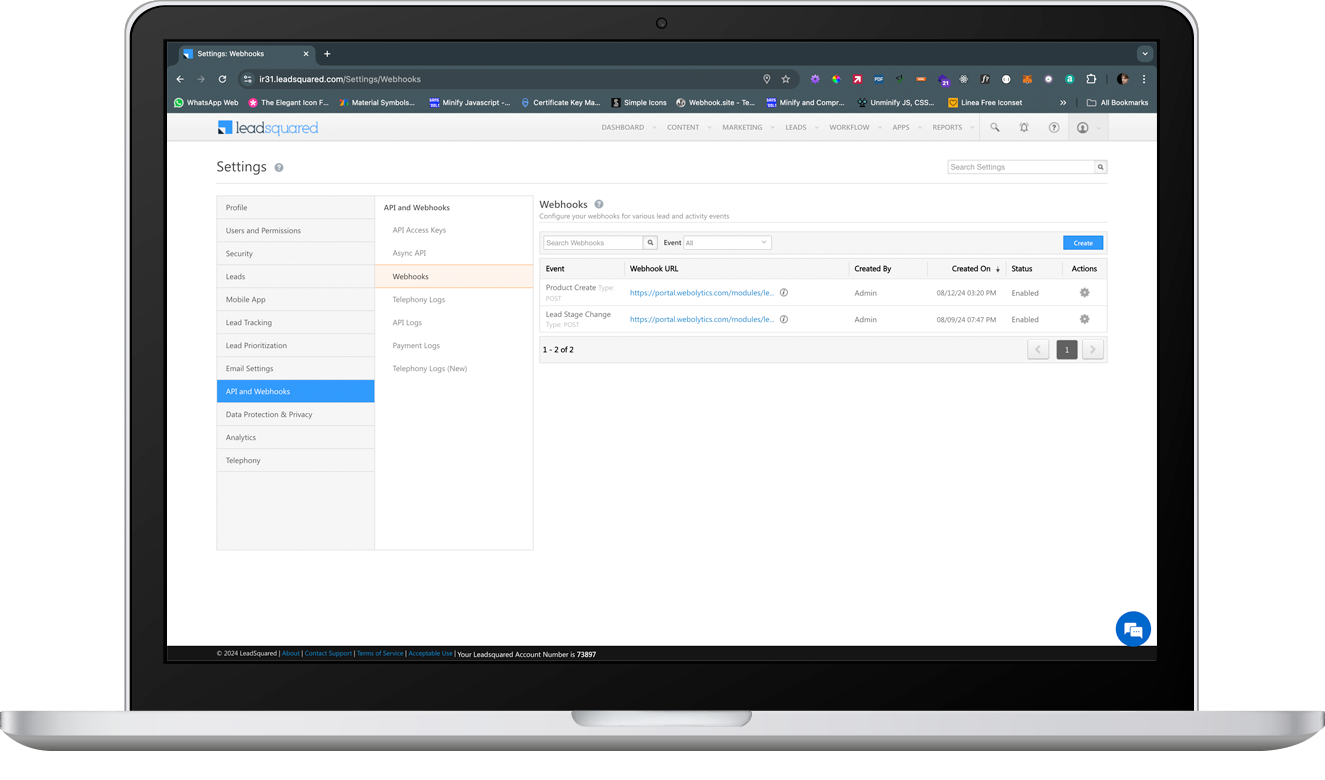Click the browser back arrow
1325x780 pixels.
click(180, 78)
